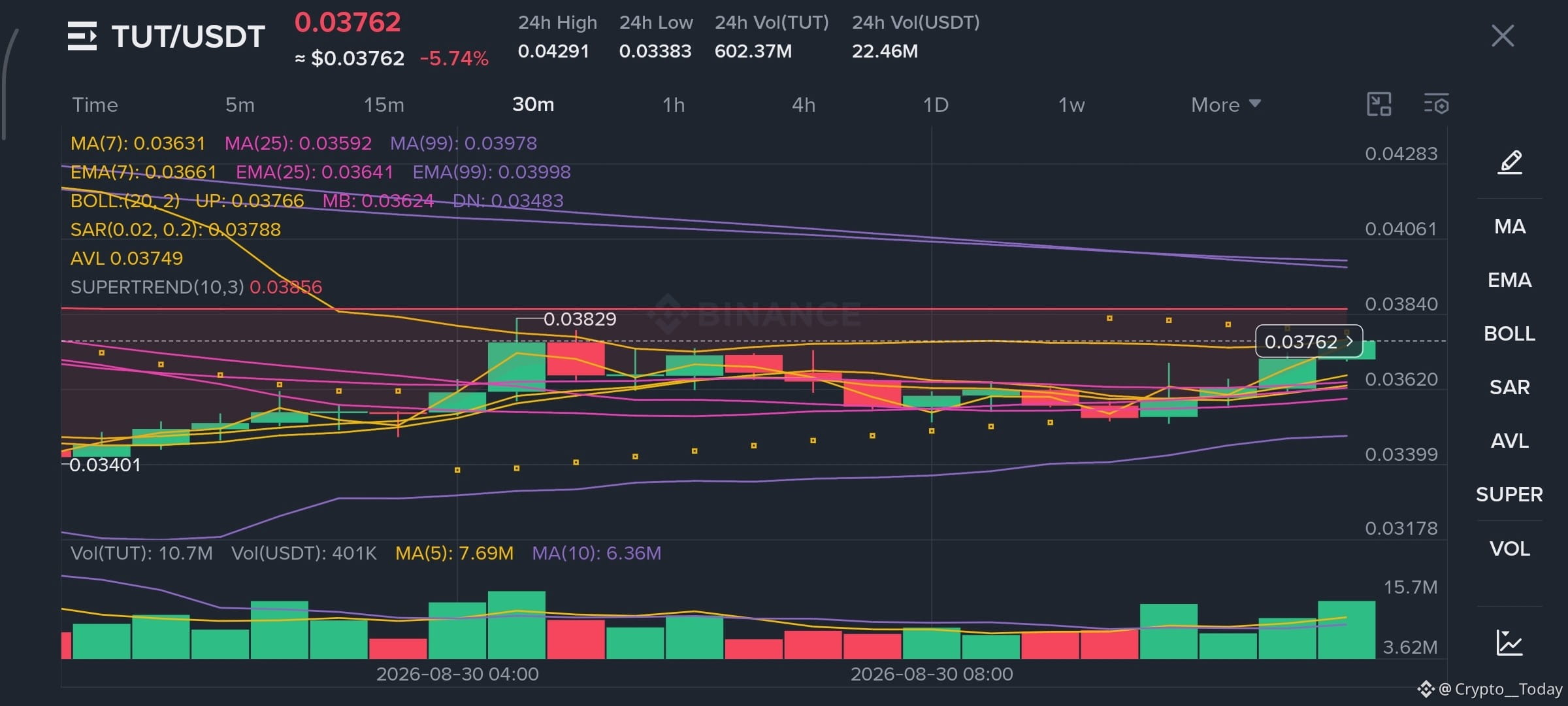Click the 24h Low value 0.03383
1568x706 pixels.
[655, 51]
